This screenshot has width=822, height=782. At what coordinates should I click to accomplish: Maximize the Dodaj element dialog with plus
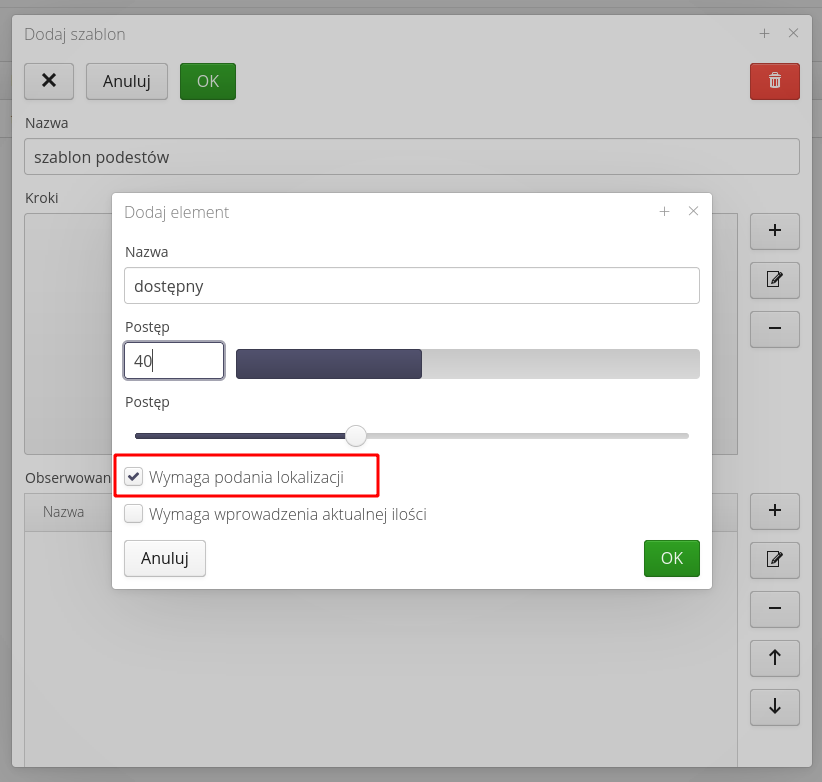[x=664, y=211]
